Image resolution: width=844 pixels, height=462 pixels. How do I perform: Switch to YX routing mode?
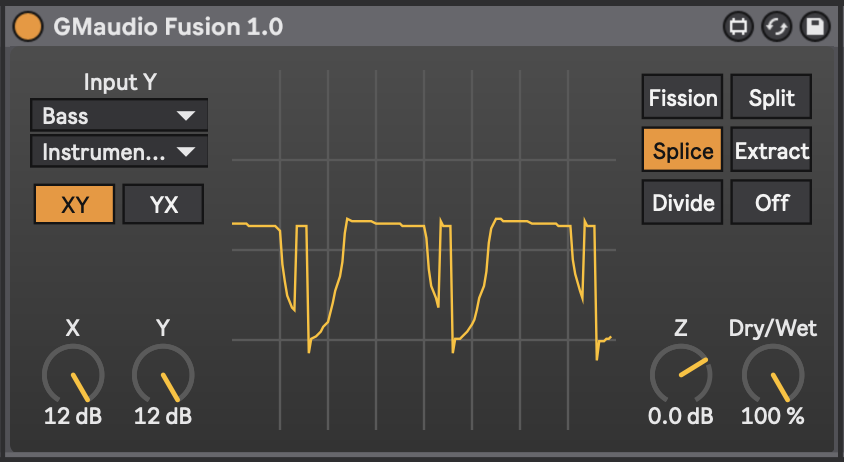point(163,204)
